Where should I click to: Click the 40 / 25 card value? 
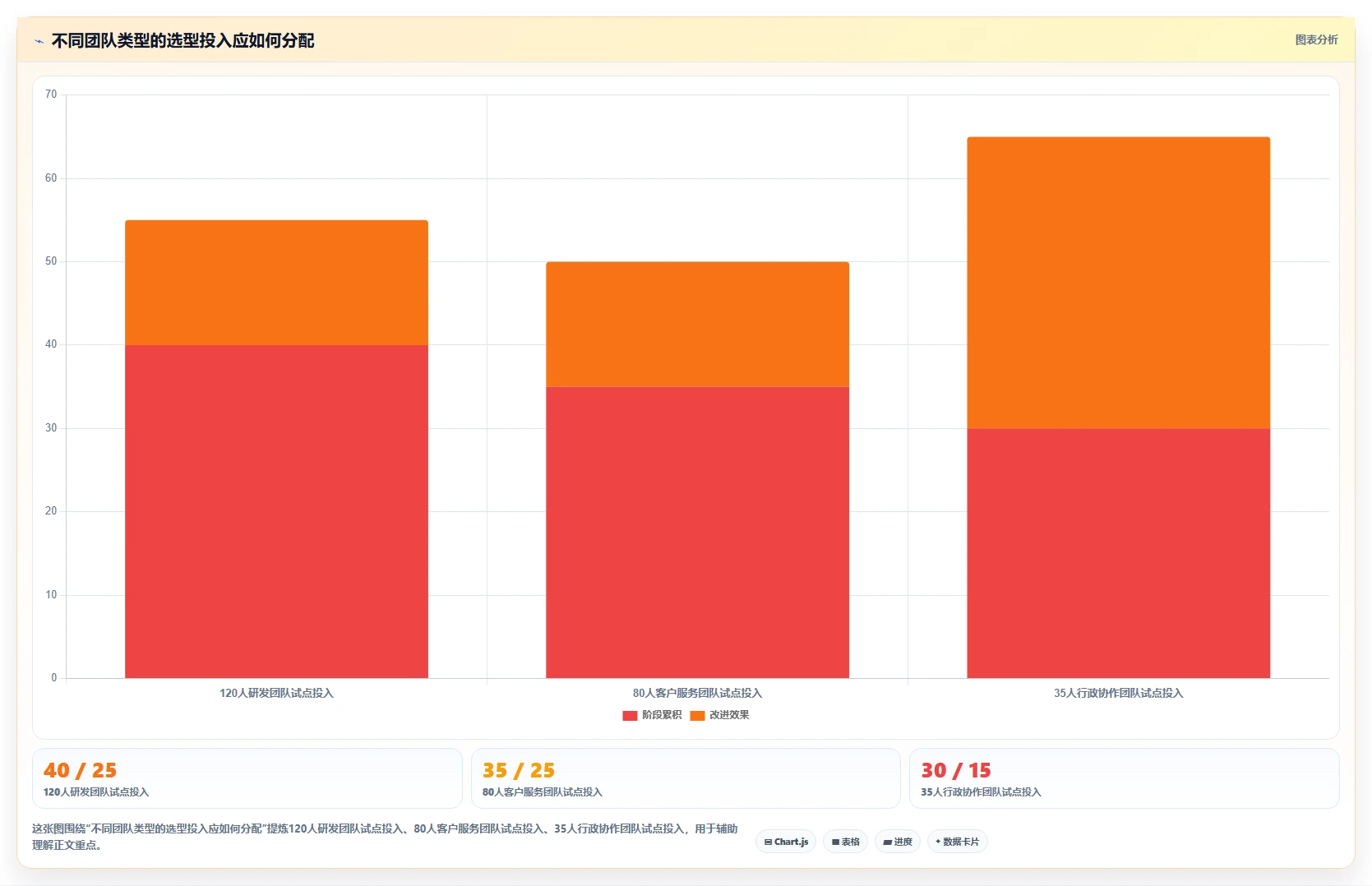tap(81, 770)
